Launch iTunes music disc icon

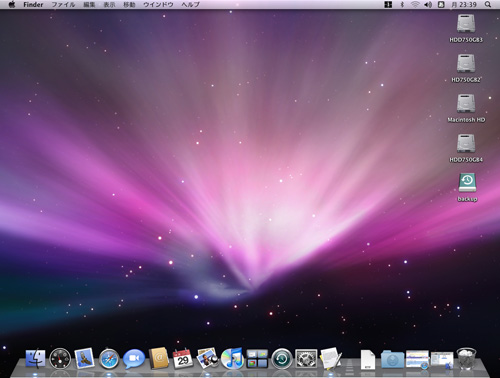click(x=232, y=359)
